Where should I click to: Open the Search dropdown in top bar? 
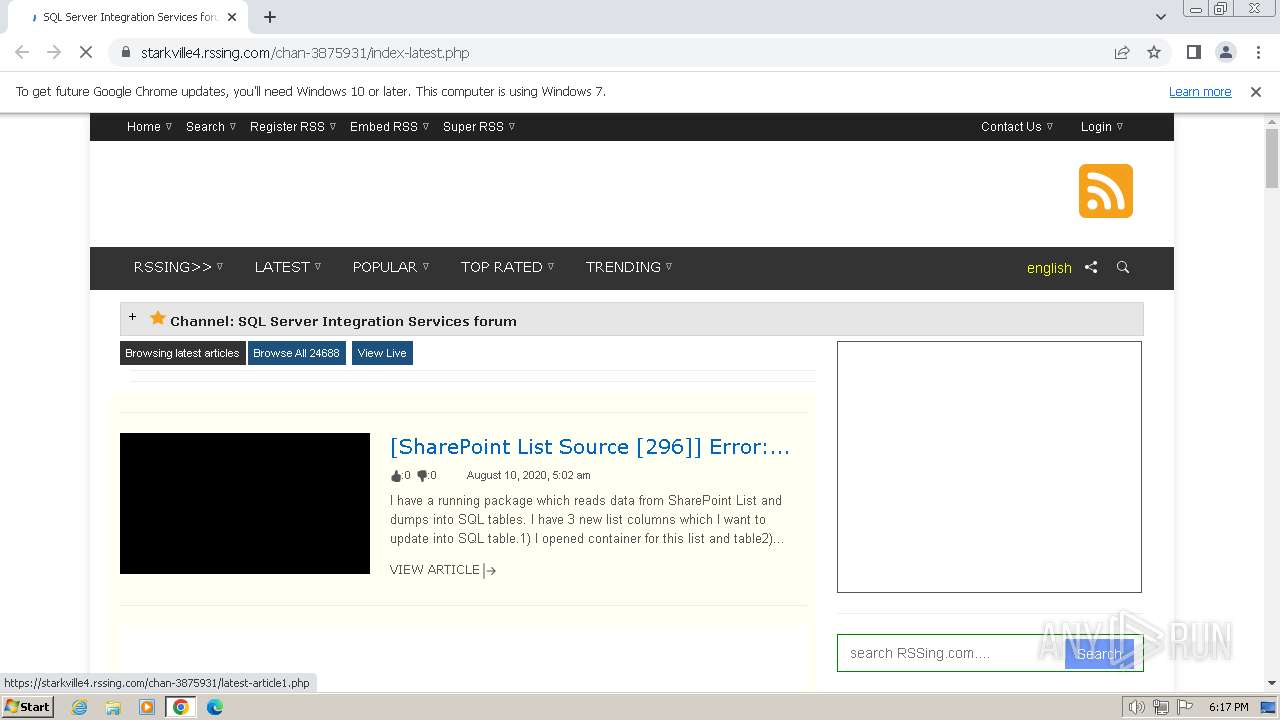[x=211, y=126]
